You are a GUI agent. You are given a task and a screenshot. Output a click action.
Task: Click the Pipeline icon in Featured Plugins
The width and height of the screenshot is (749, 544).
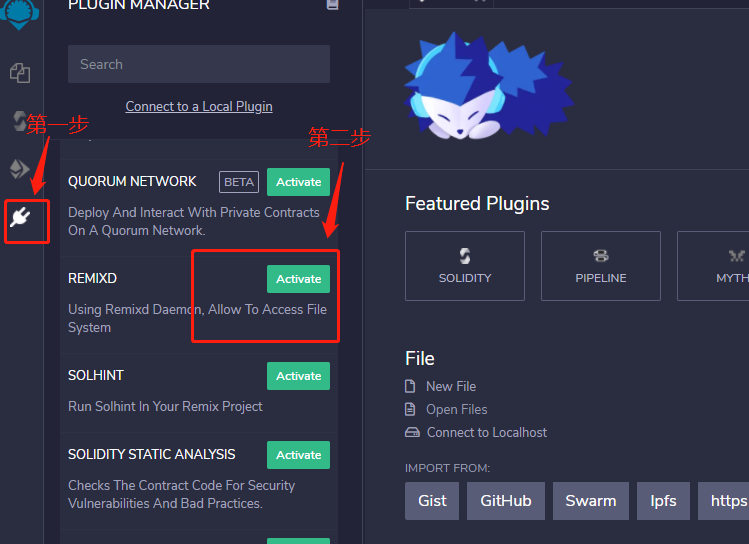[x=601, y=256]
